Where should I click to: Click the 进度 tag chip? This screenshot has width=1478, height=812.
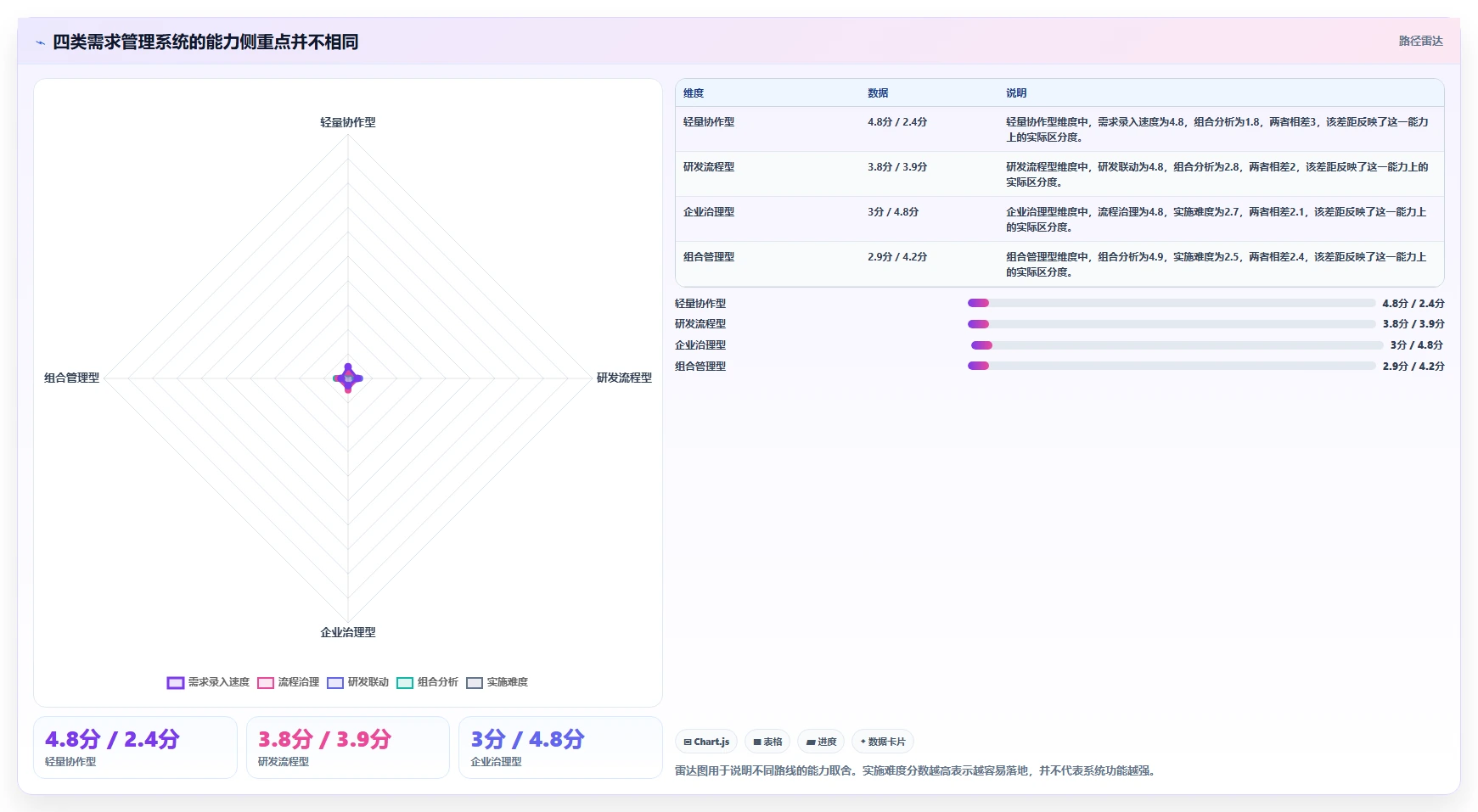tap(821, 742)
